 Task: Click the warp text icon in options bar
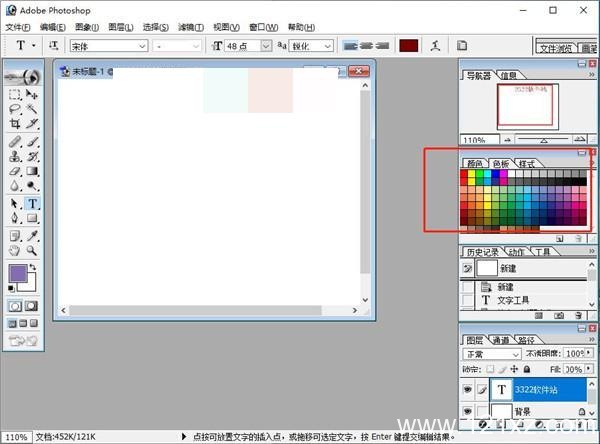pos(434,45)
